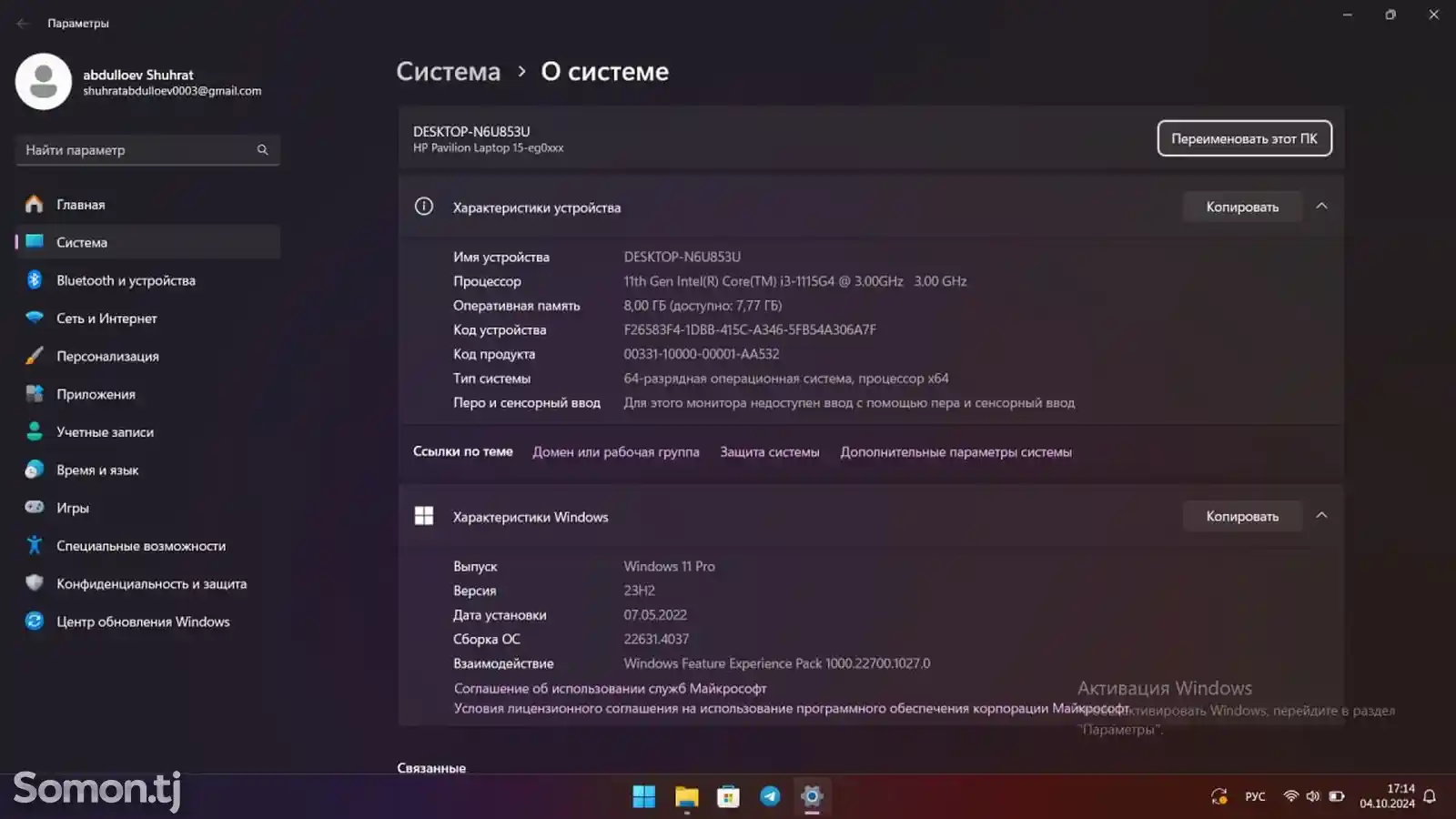Click the volume speaker tray icon

[1312, 796]
